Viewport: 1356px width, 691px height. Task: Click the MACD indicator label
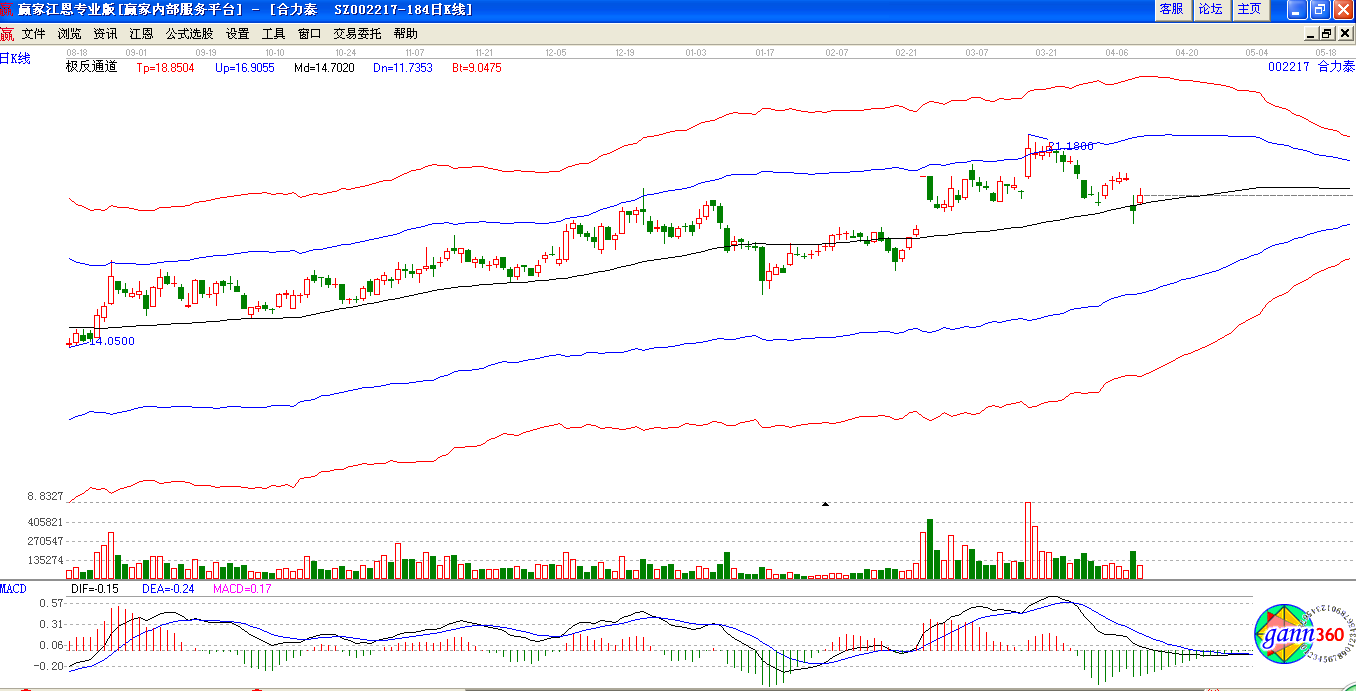click(x=13, y=588)
